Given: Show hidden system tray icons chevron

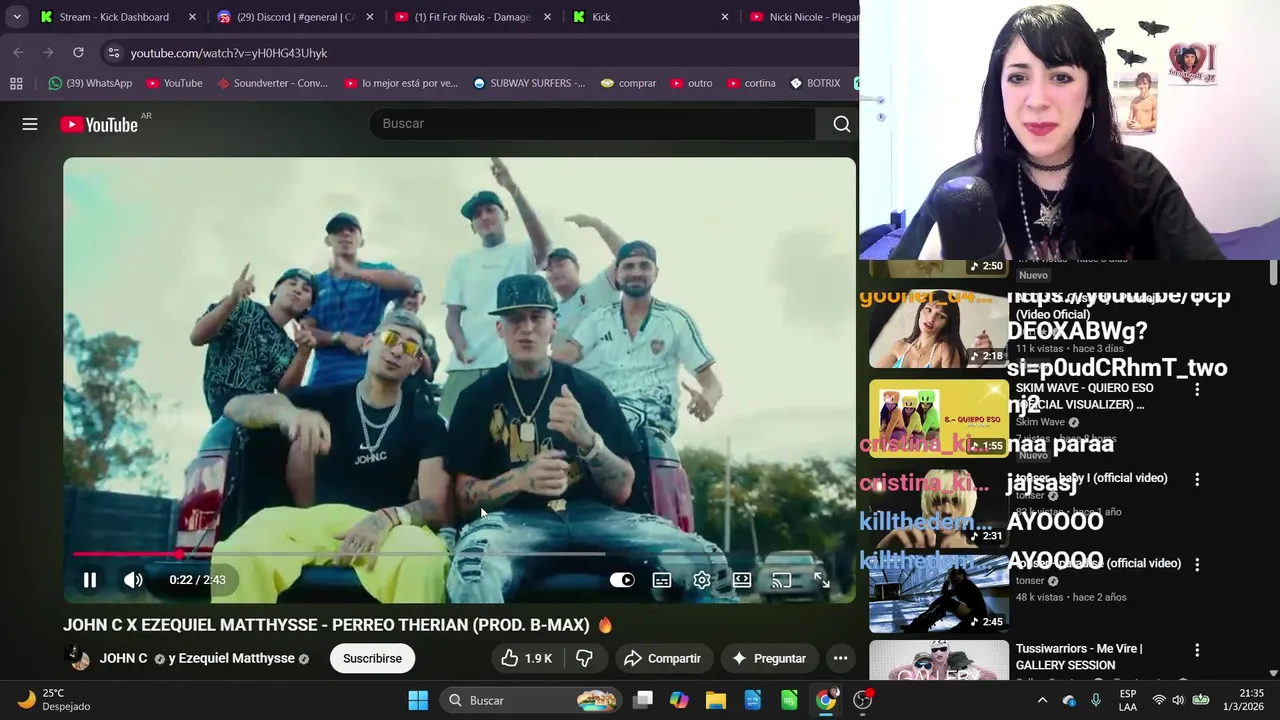Looking at the screenshot, I should (1042, 700).
